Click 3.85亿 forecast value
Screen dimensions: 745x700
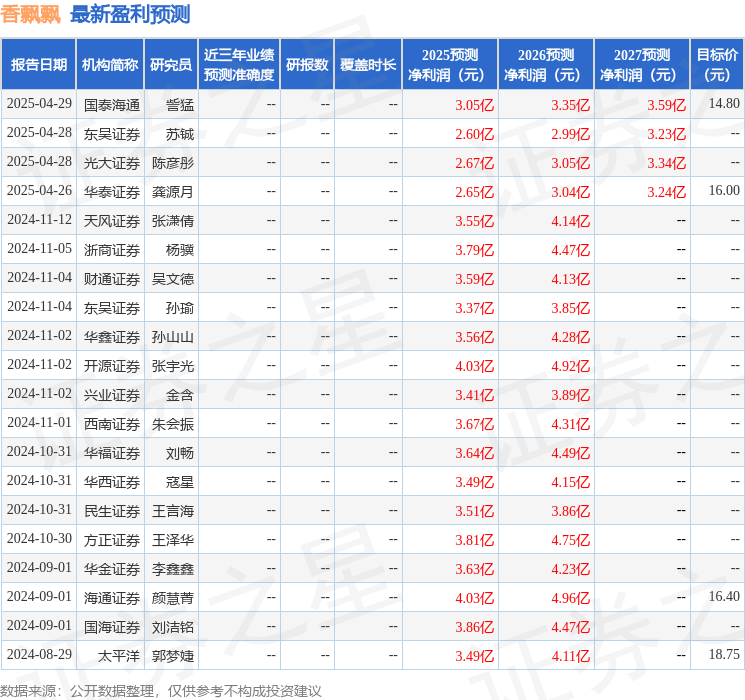[x=570, y=308]
